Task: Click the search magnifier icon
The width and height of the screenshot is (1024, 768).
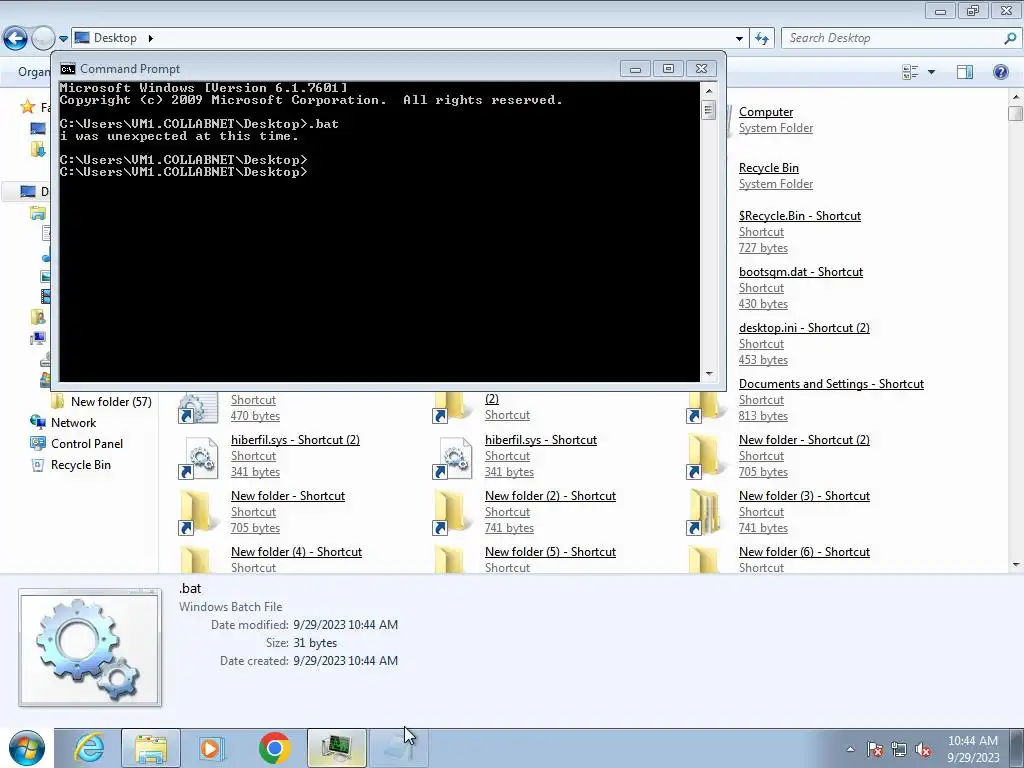Action: click(x=1010, y=39)
